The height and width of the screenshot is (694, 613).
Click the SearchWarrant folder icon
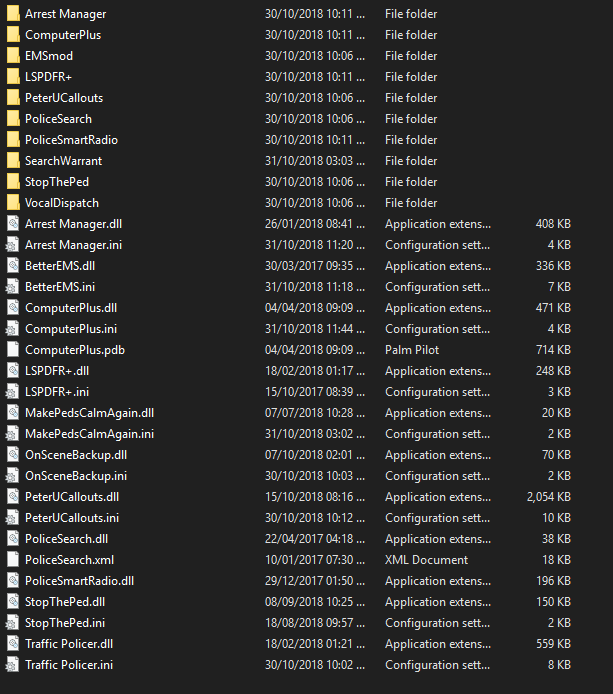tap(13, 161)
